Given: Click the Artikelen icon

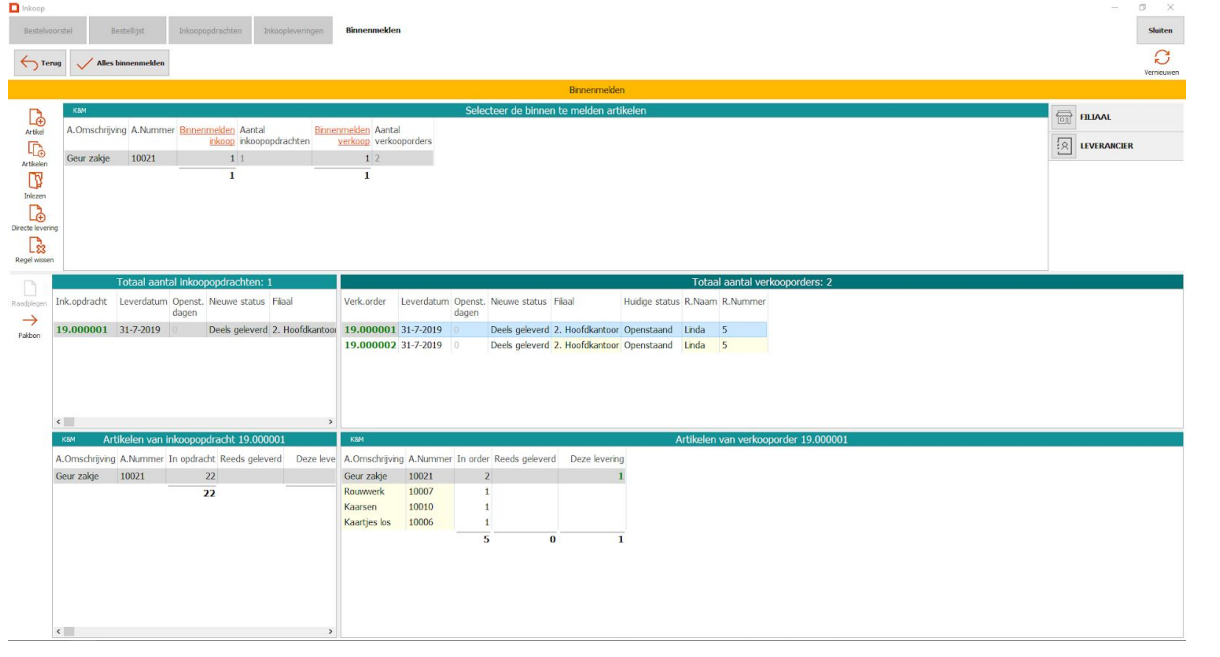Looking at the screenshot, I should (x=36, y=150).
